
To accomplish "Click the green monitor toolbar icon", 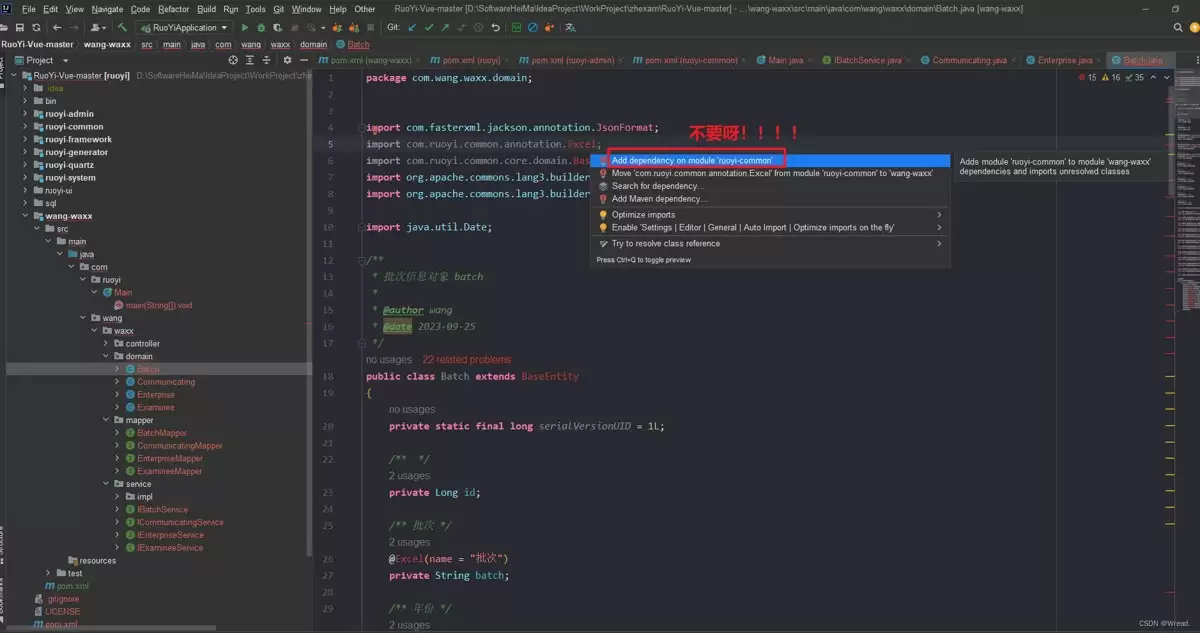I will 516,27.
